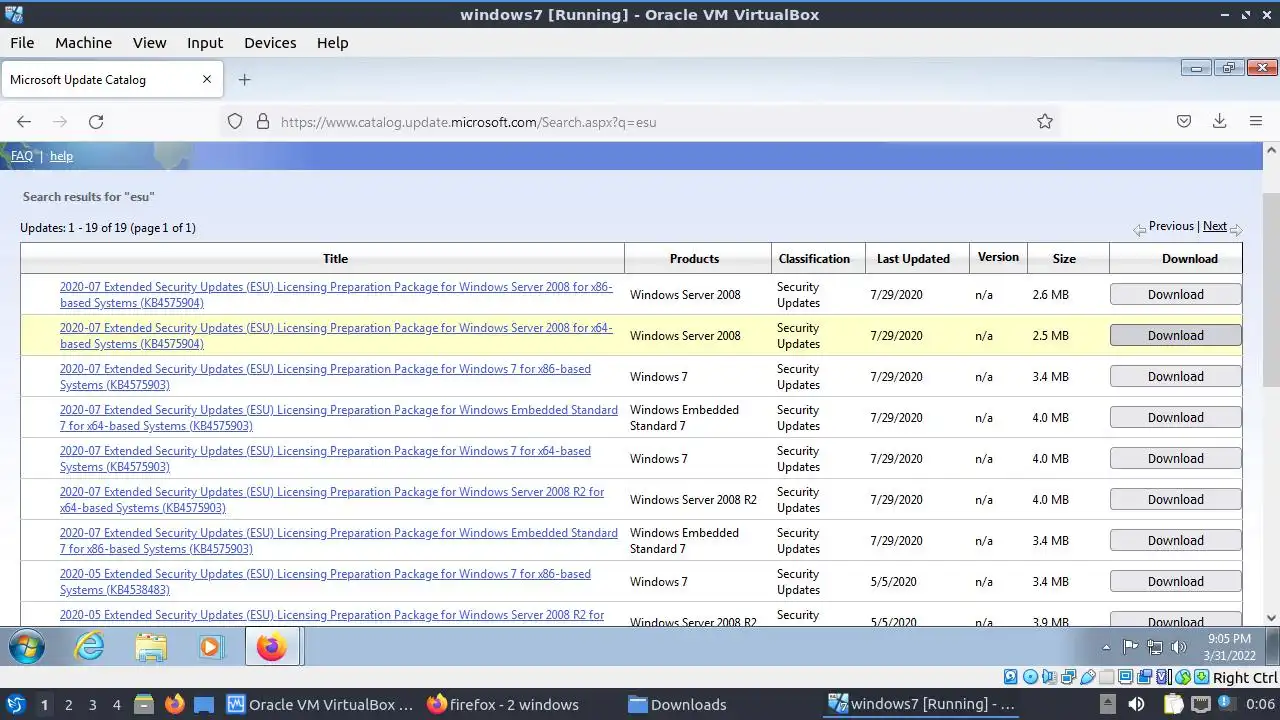Screen dimensions: 1280x720
Task: Open the help link
Action: pos(61,156)
